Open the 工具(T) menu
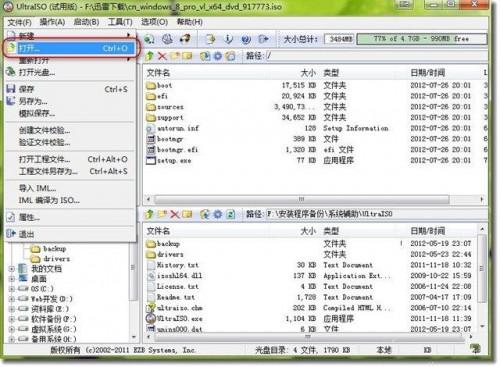This screenshot has width=500, height=367. click(120, 22)
